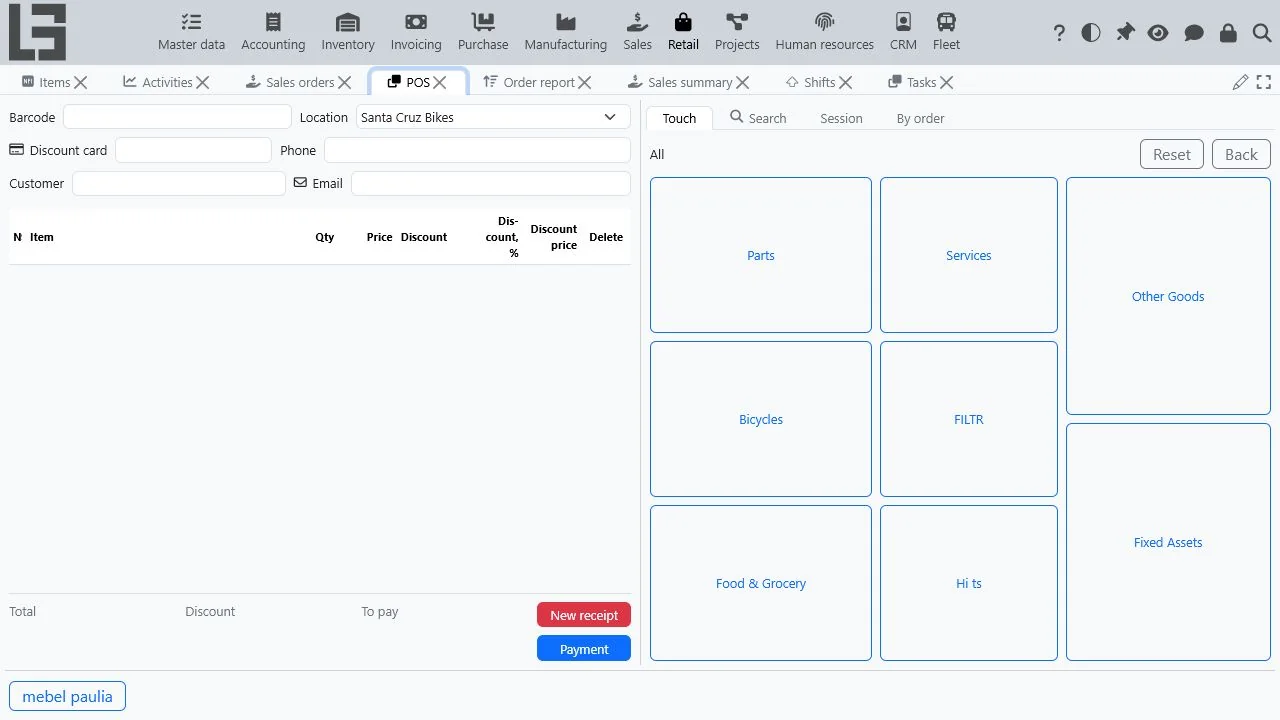
Task: Click the mebel paulia user button
Action: [68, 696]
